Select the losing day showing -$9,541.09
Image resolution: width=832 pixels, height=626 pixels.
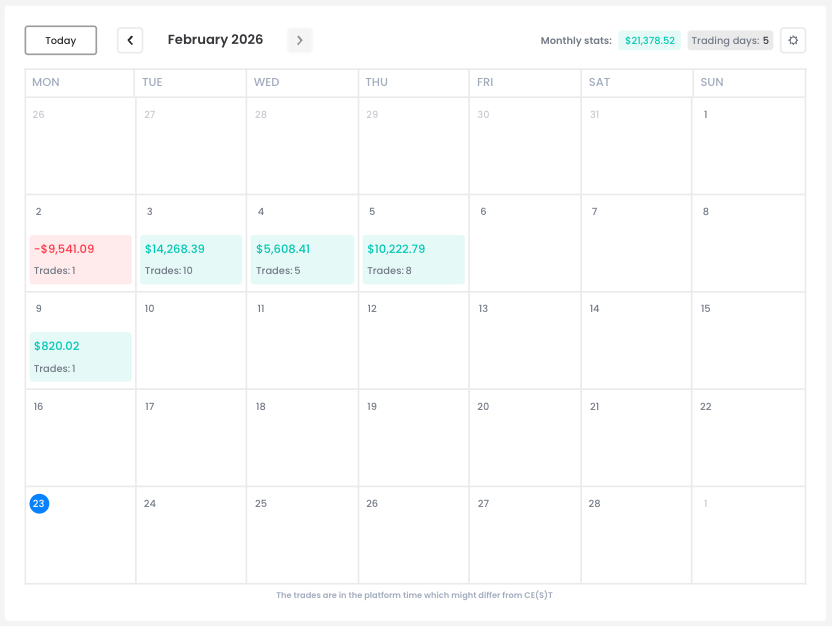tap(80, 257)
